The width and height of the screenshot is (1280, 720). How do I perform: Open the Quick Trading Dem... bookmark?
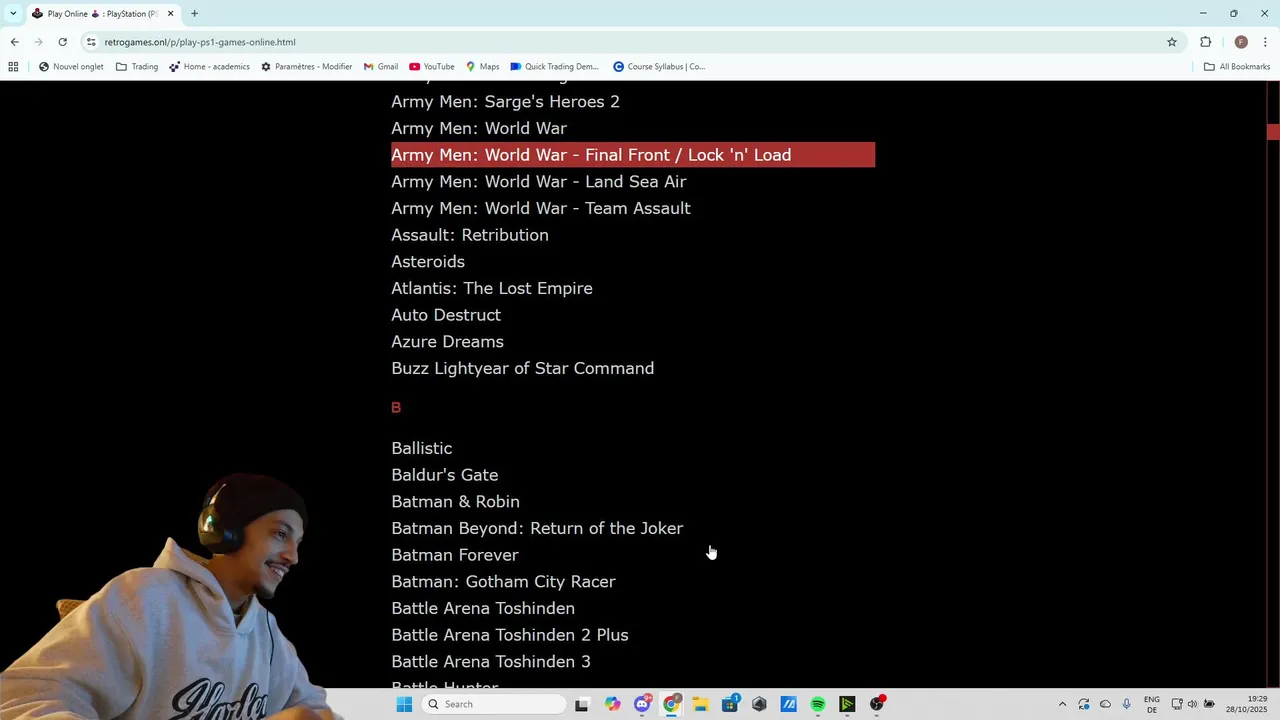point(554,67)
